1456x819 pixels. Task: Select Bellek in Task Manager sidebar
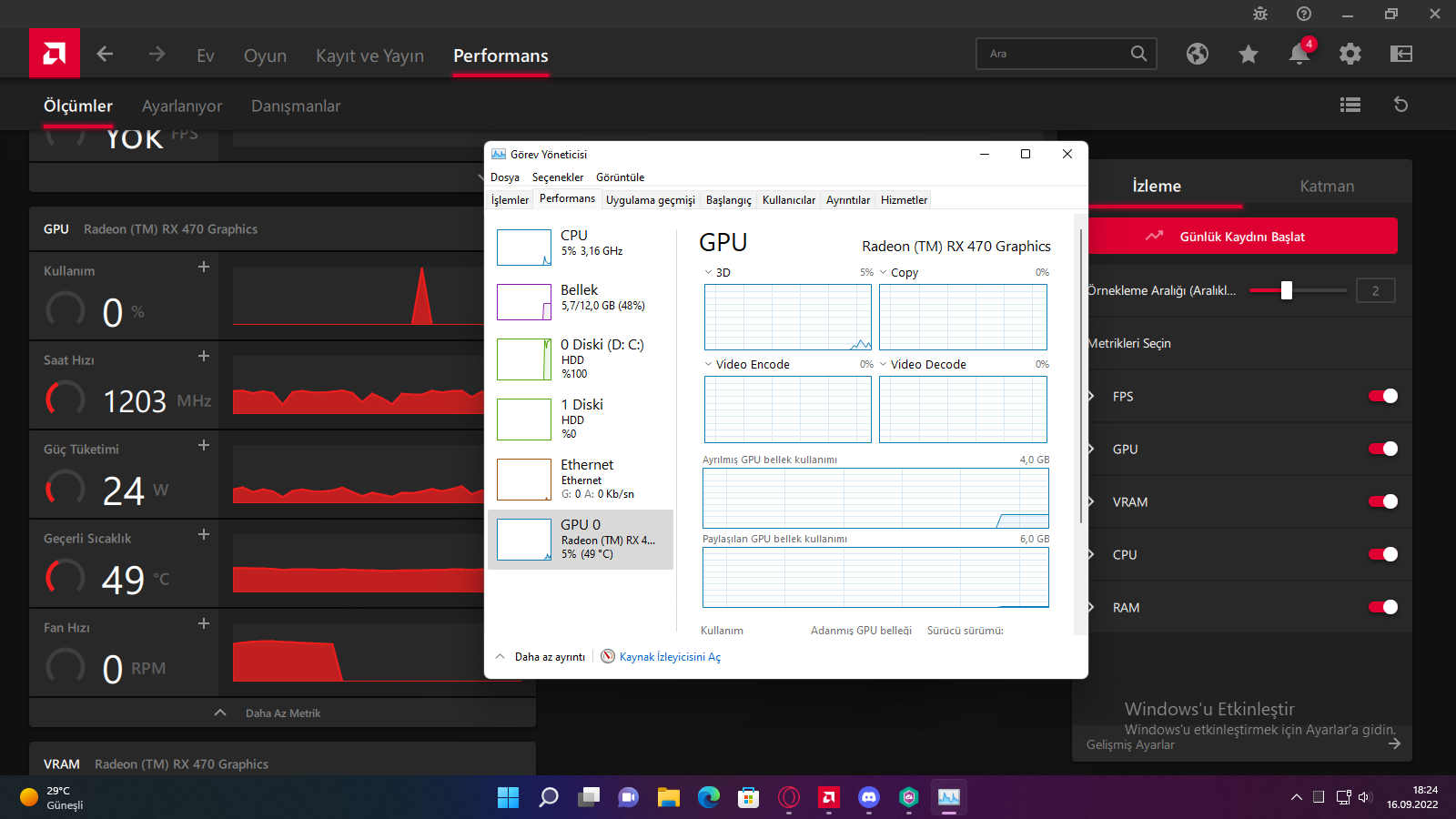[x=581, y=301]
